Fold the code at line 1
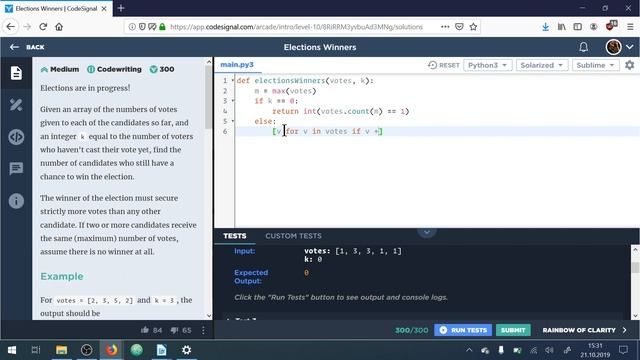This screenshot has height=360, width=640. tap(233, 80)
